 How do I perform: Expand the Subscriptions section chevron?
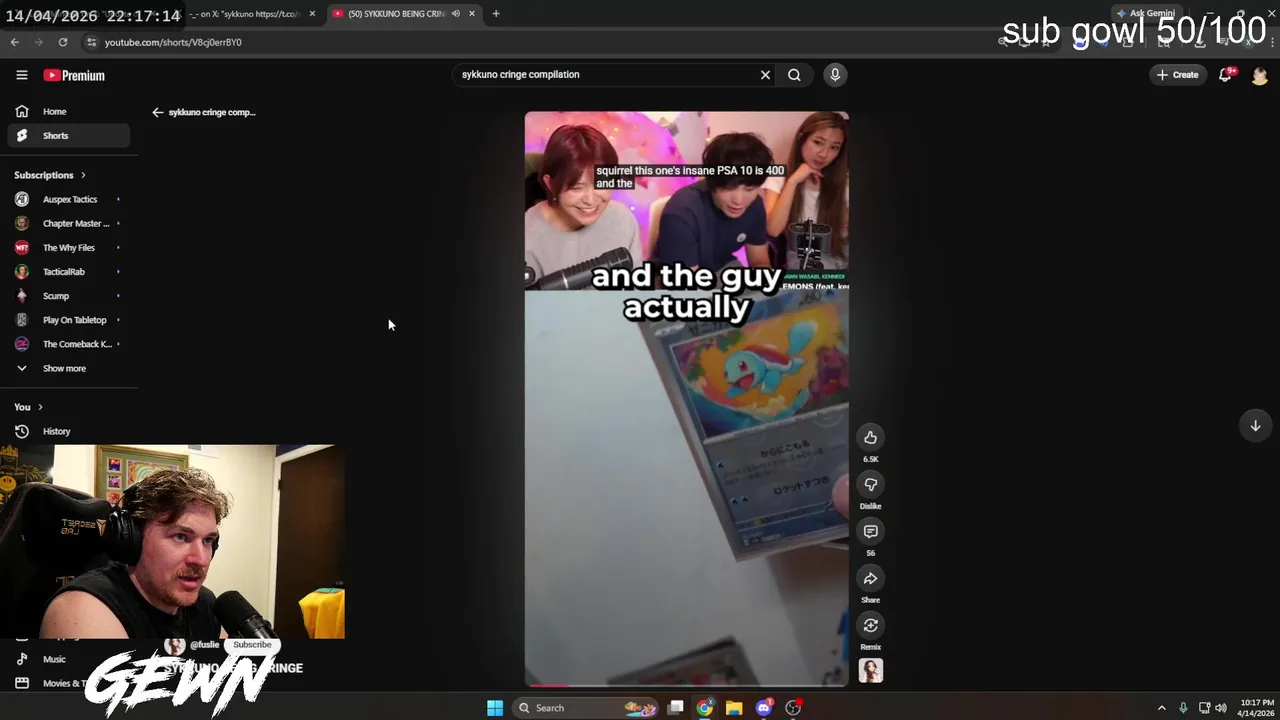83,175
